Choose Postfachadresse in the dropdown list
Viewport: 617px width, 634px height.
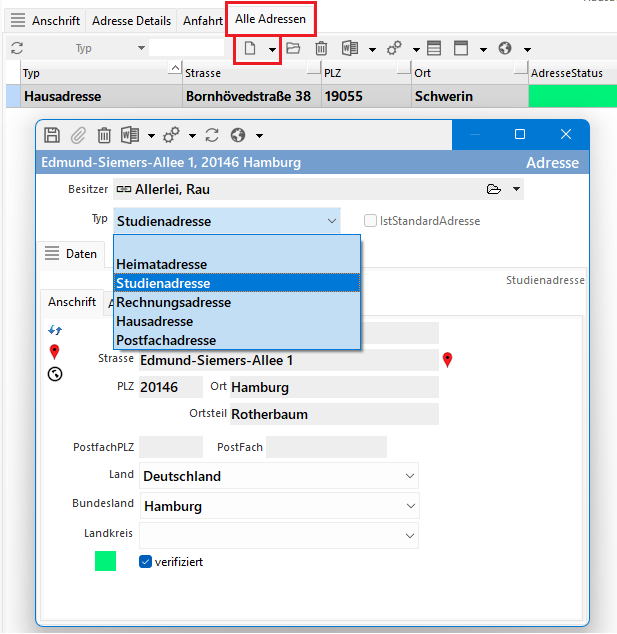166,340
